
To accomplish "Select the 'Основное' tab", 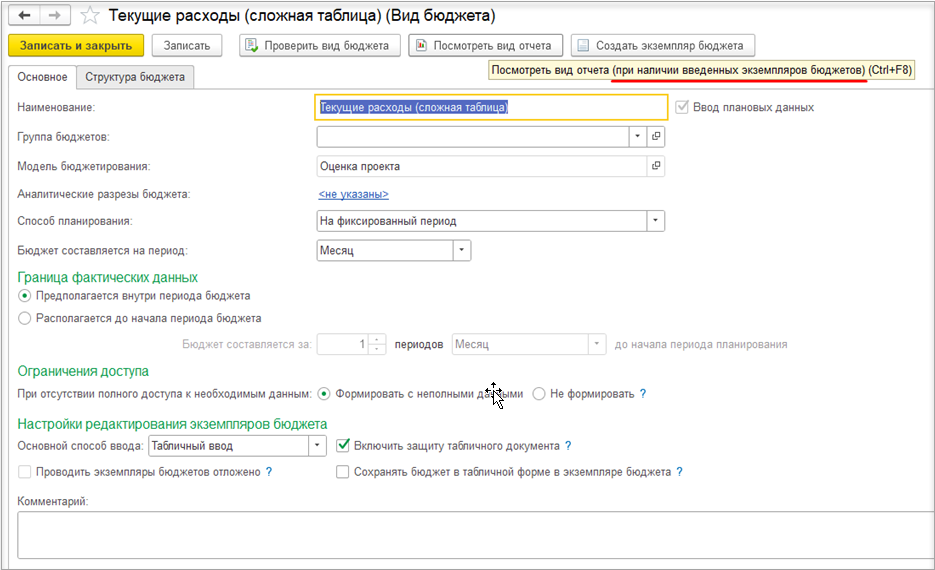I will [x=42, y=77].
